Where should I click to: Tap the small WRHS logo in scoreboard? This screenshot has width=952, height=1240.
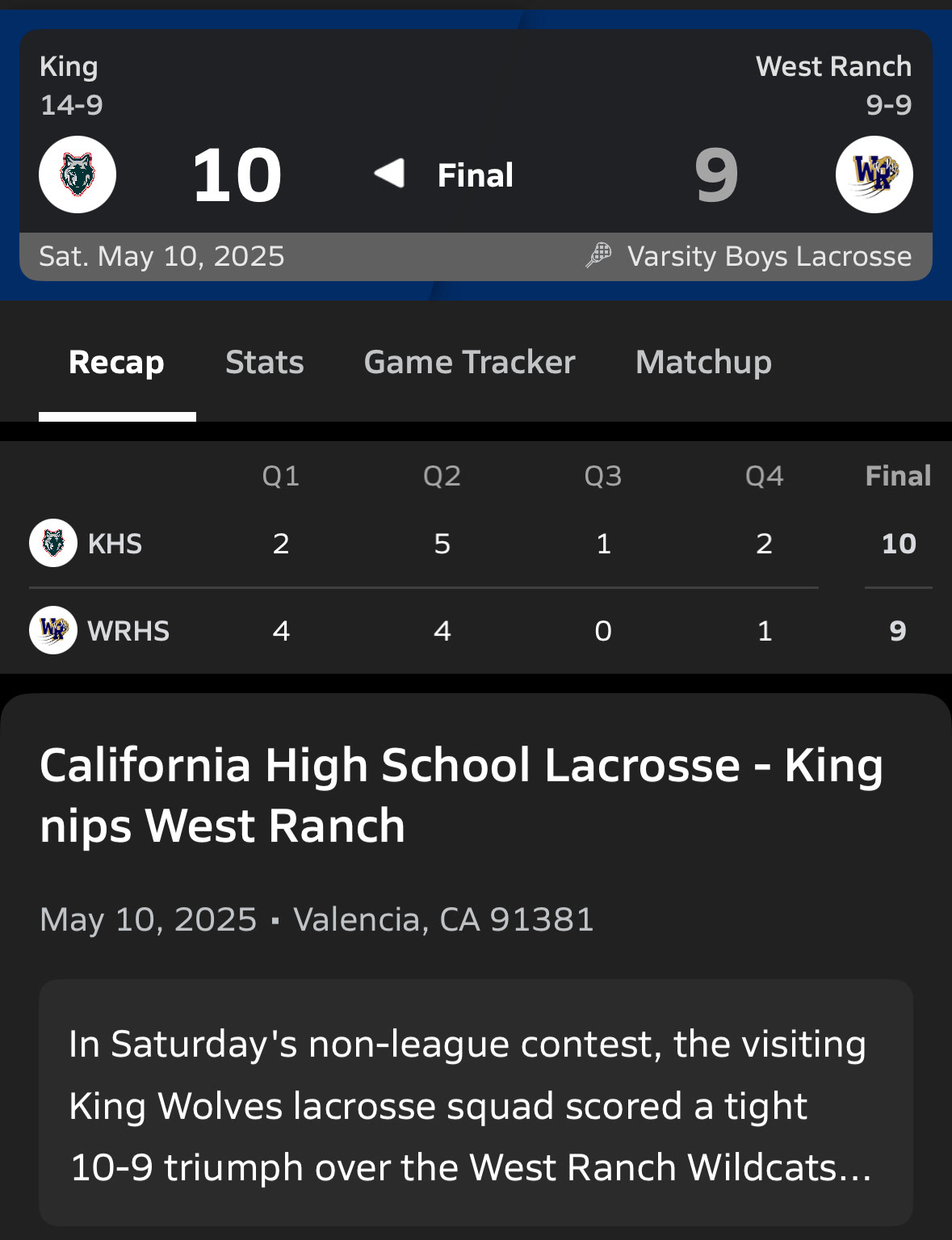tap(53, 630)
